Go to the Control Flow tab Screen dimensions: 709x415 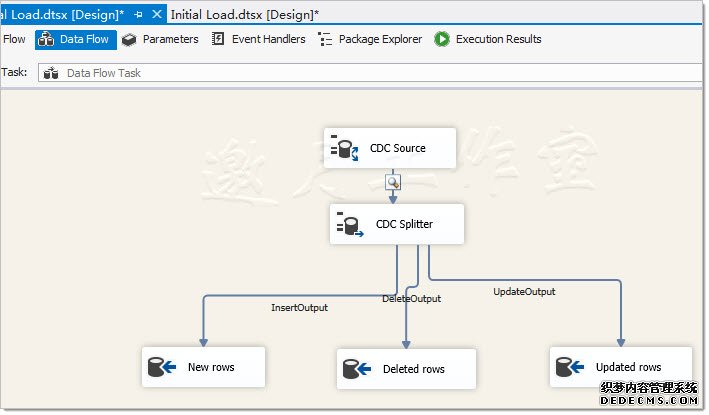pos(14,39)
